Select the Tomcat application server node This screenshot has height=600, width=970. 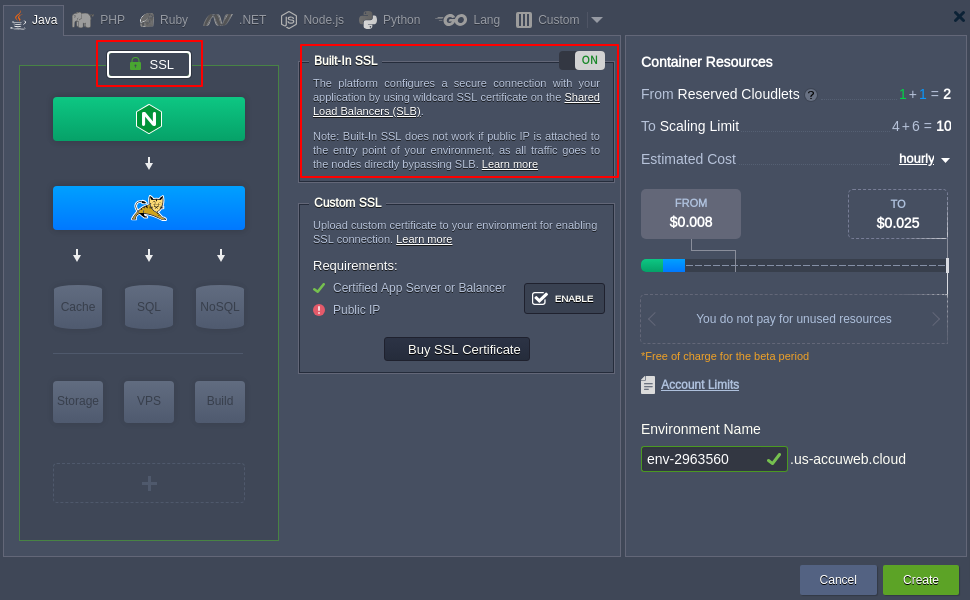(x=148, y=208)
